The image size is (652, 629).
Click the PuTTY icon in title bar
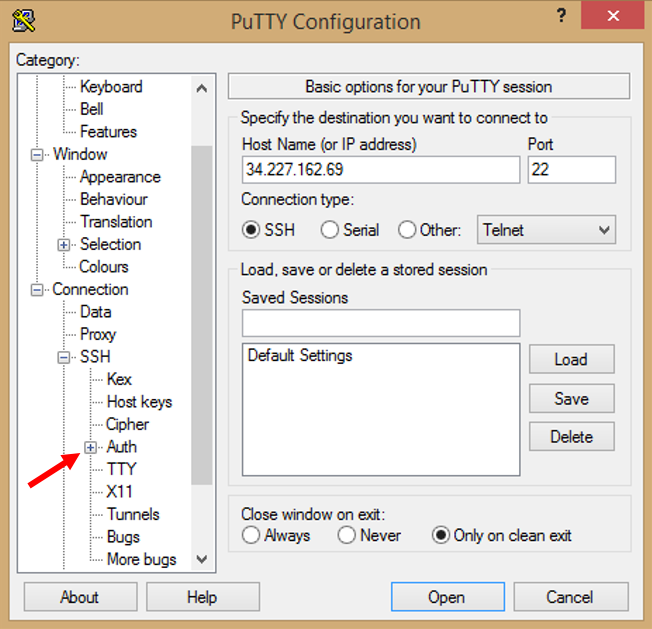(26, 20)
